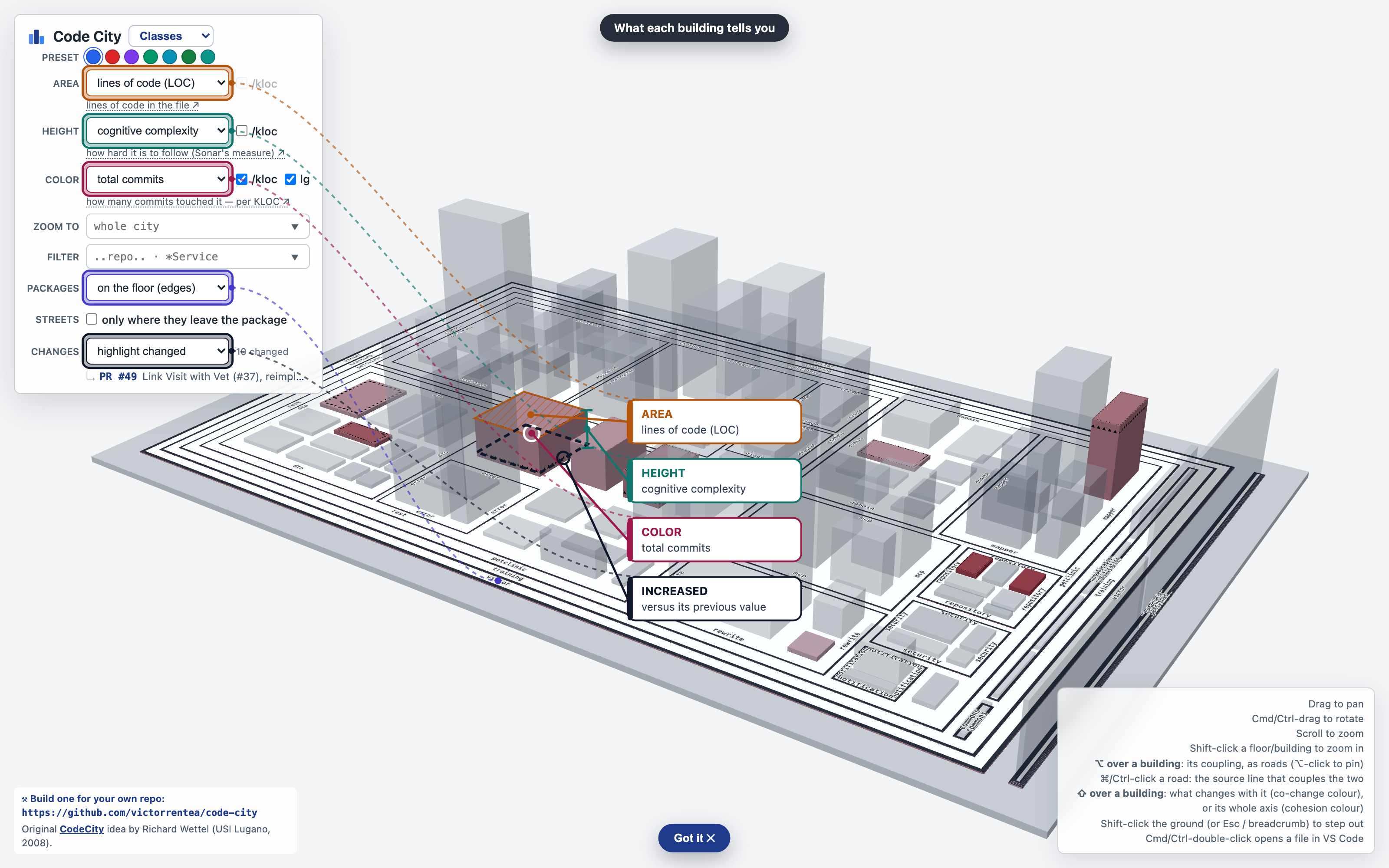Dismiss the tutorial with Got it button
1389x868 pixels.
pos(694,838)
